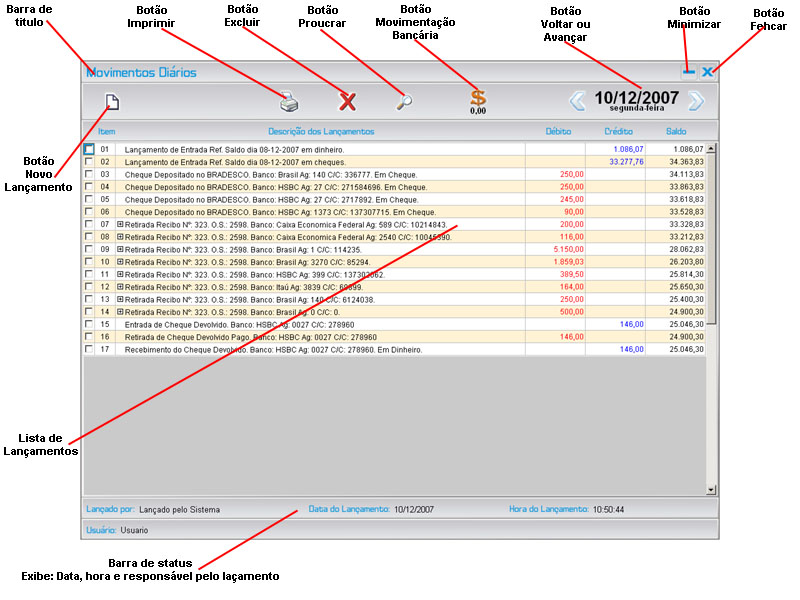This screenshot has height=600, width=800.
Task: Go to previous day with left arrow
Action: pos(577,100)
